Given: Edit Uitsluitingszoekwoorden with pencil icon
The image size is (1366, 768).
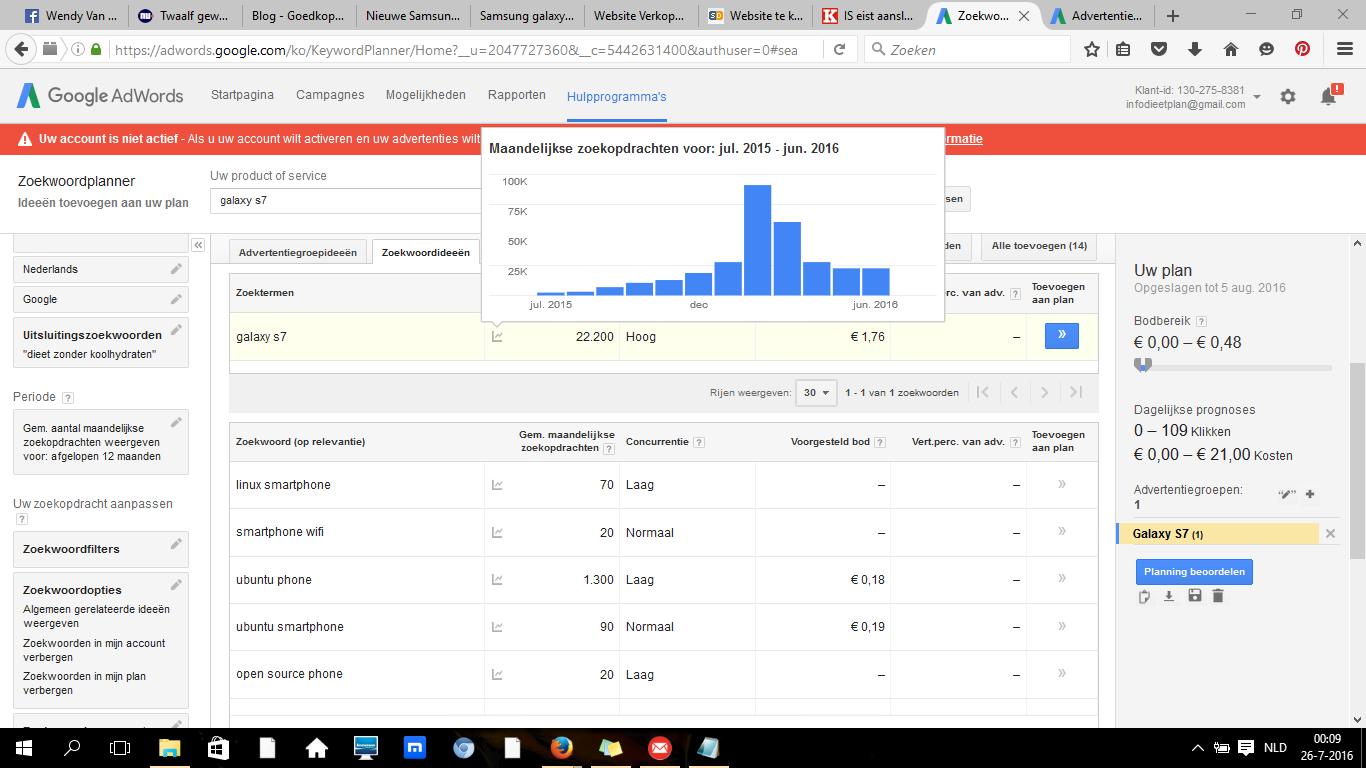Looking at the screenshot, I should click(176, 330).
